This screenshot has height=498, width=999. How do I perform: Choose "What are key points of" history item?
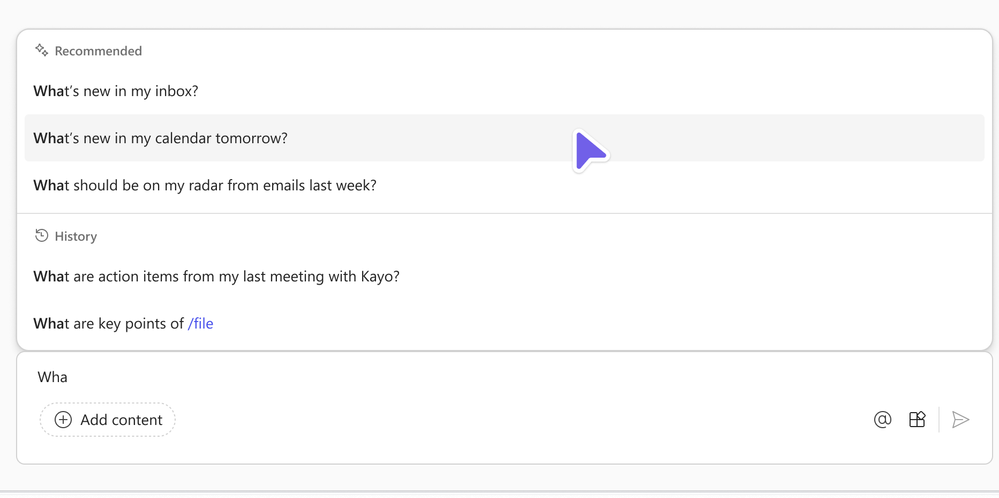tap(108, 323)
